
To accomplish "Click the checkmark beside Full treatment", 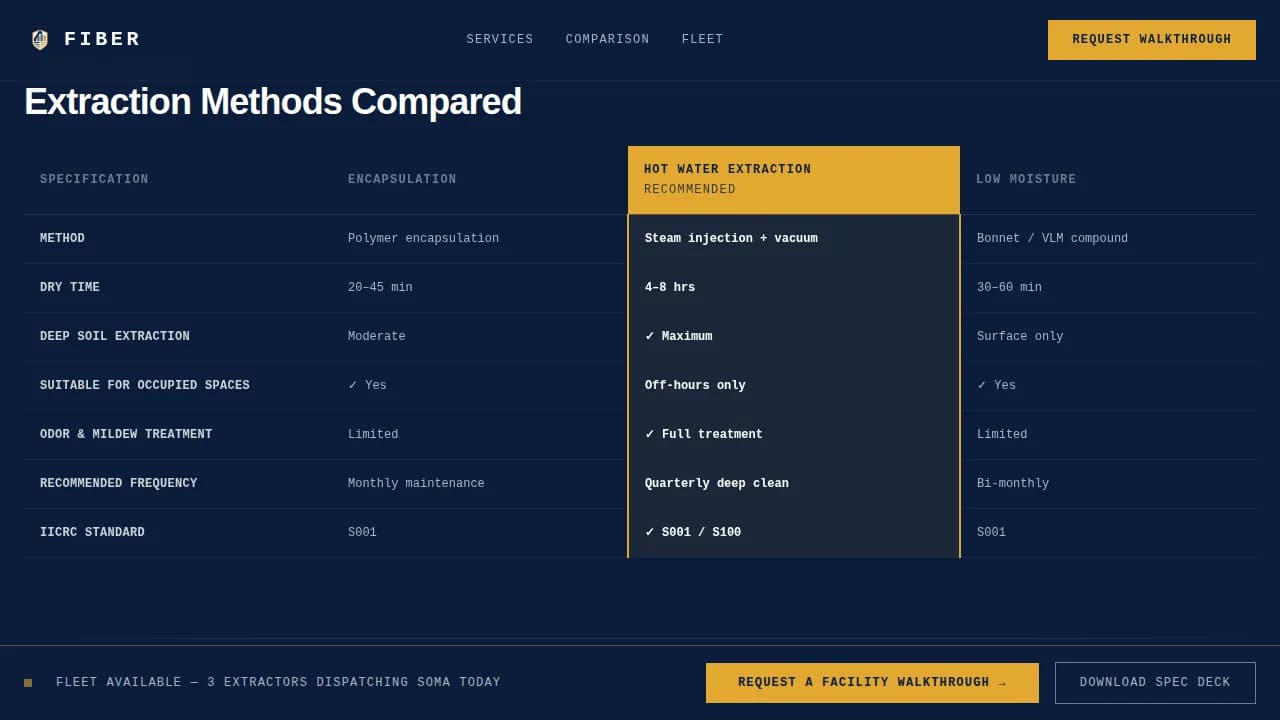I will [x=650, y=435].
